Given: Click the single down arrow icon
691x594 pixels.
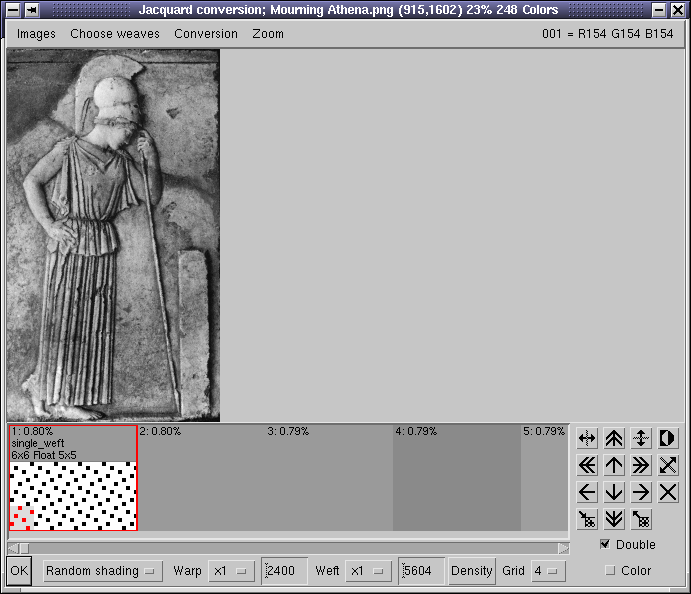Looking at the screenshot, I should click(614, 492).
